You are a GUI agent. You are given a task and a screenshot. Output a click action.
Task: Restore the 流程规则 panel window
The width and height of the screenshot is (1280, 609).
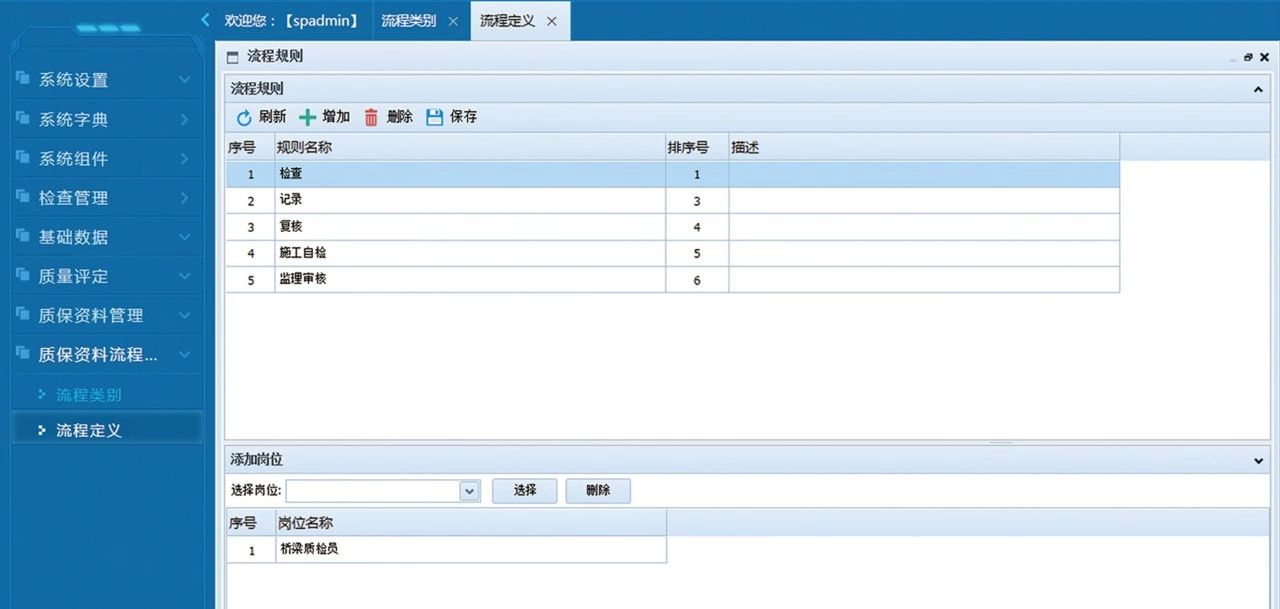tap(1248, 58)
